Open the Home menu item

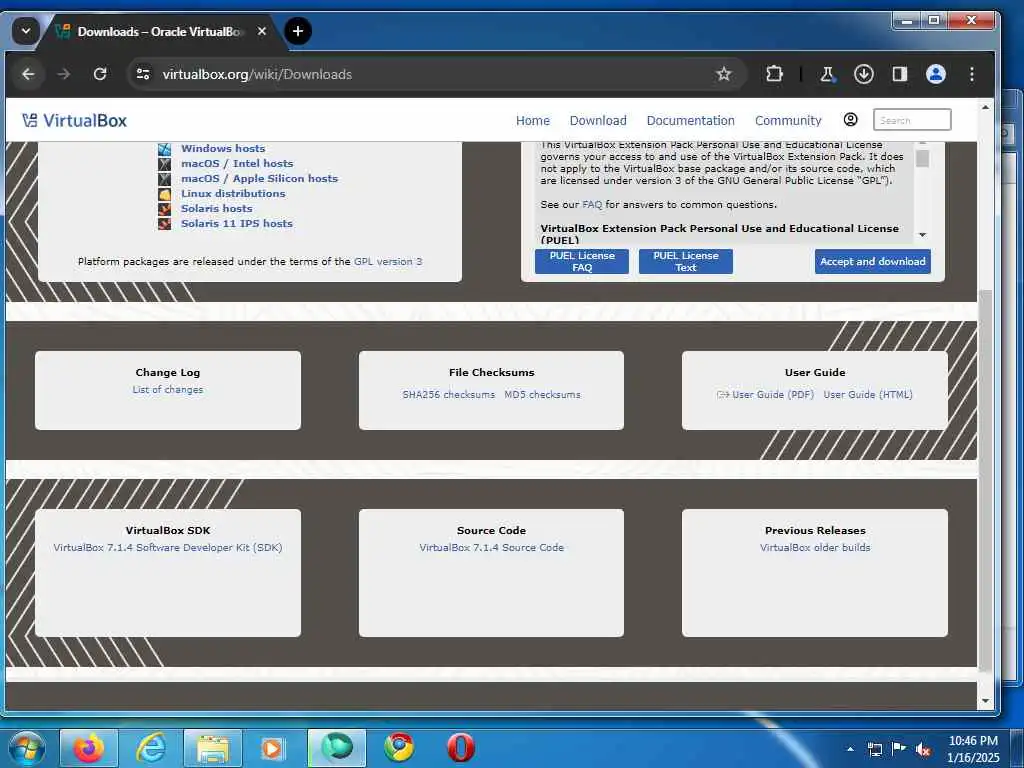533,121
